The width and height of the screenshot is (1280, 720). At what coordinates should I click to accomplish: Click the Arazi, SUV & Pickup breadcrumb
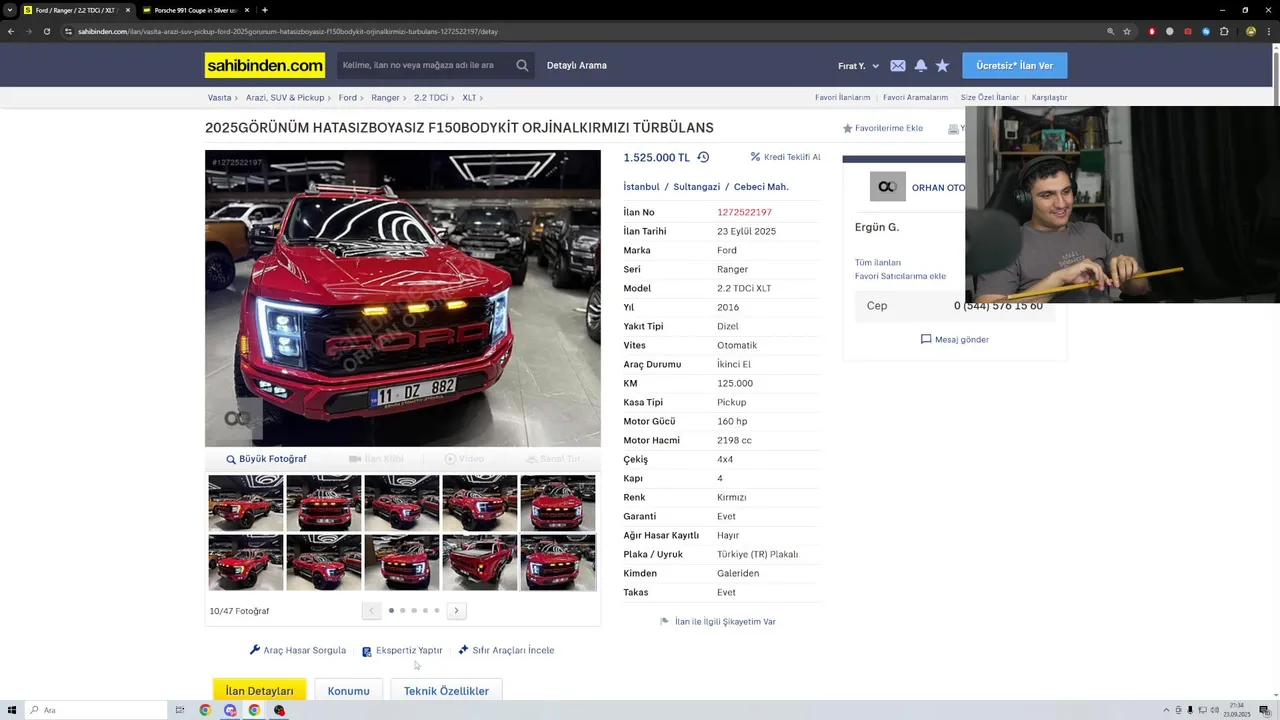point(285,97)
